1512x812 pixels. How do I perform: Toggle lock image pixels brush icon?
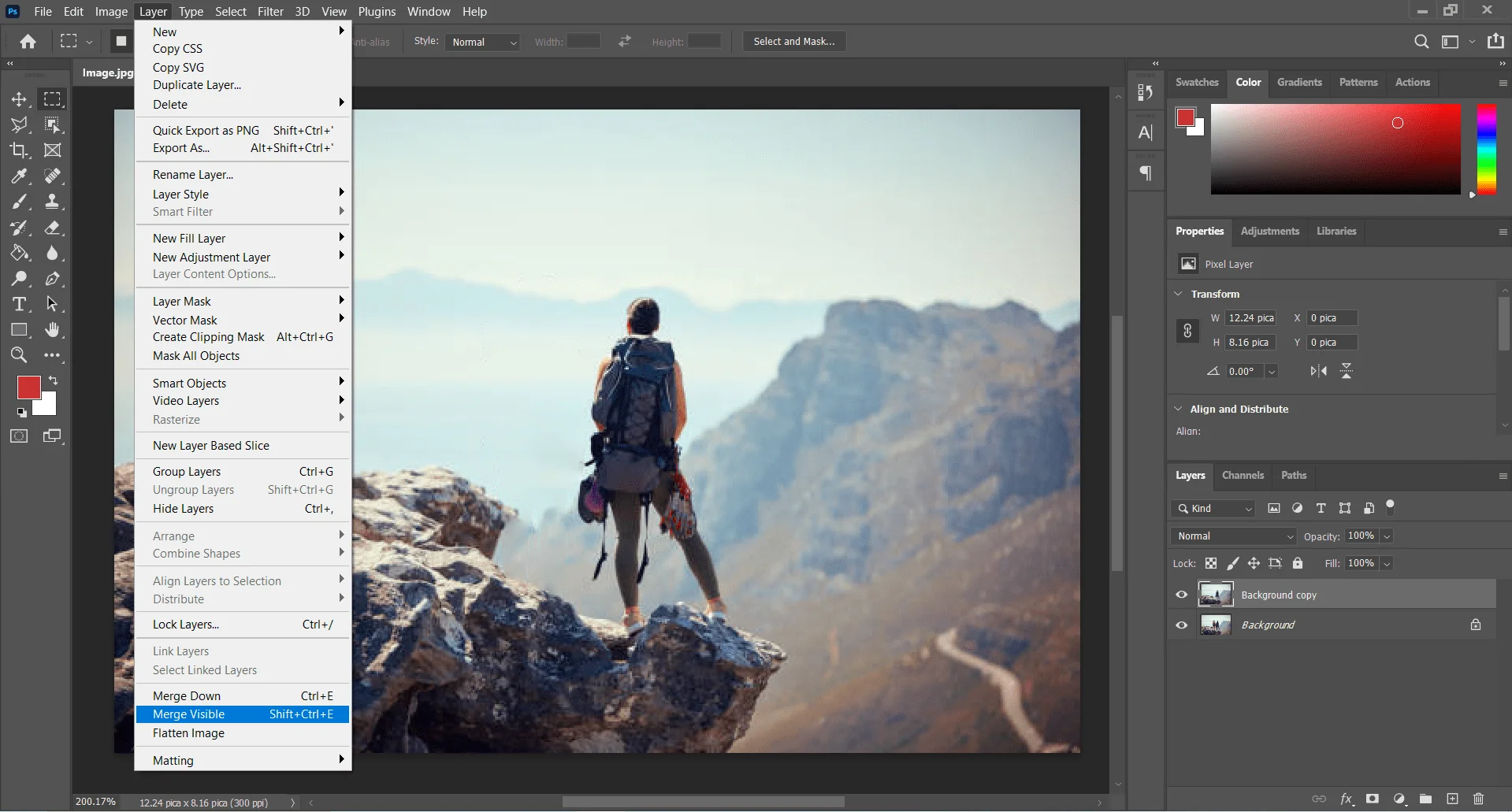coord(1232,563)
